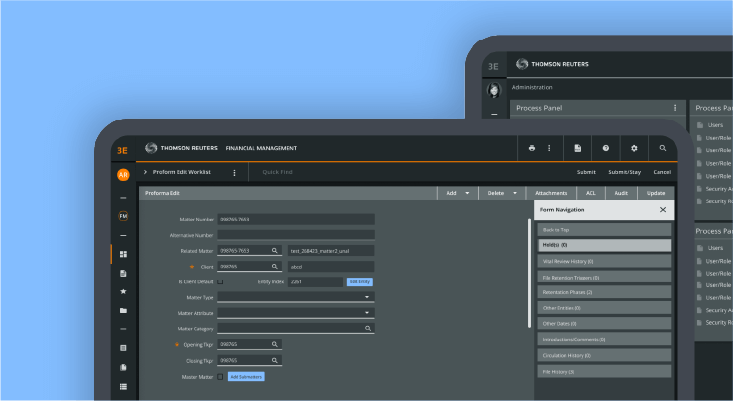Click the Quick Find input field
Viewport: 733px width, 401px height.
(x=277, y=172)
